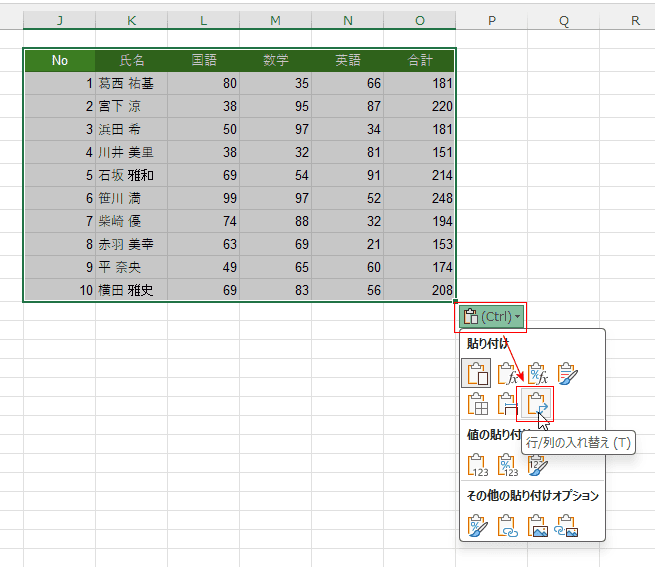
Task: Select the Paste Link icon
Action: point(508,525)
